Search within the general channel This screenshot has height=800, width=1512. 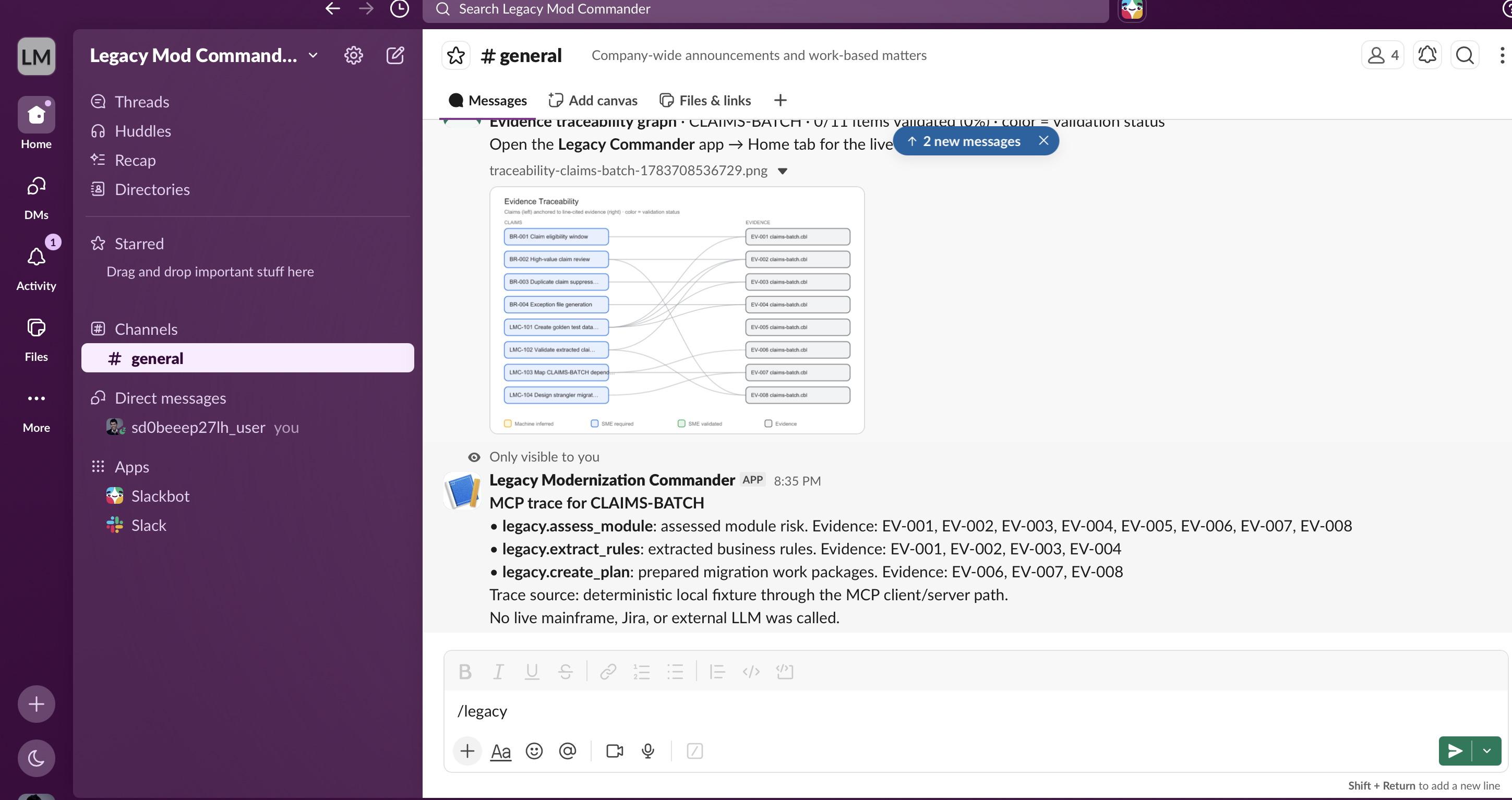[1465, 55]
